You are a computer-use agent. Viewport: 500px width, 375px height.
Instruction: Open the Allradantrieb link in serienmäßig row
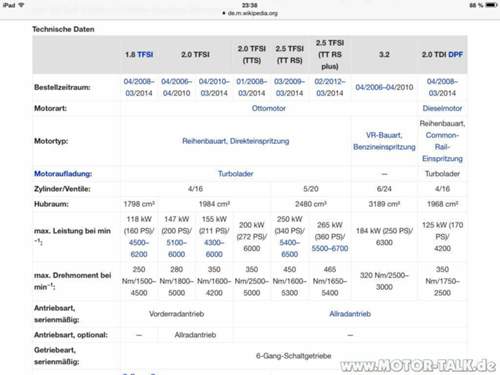pyautogui.click(x=350, y=314)
